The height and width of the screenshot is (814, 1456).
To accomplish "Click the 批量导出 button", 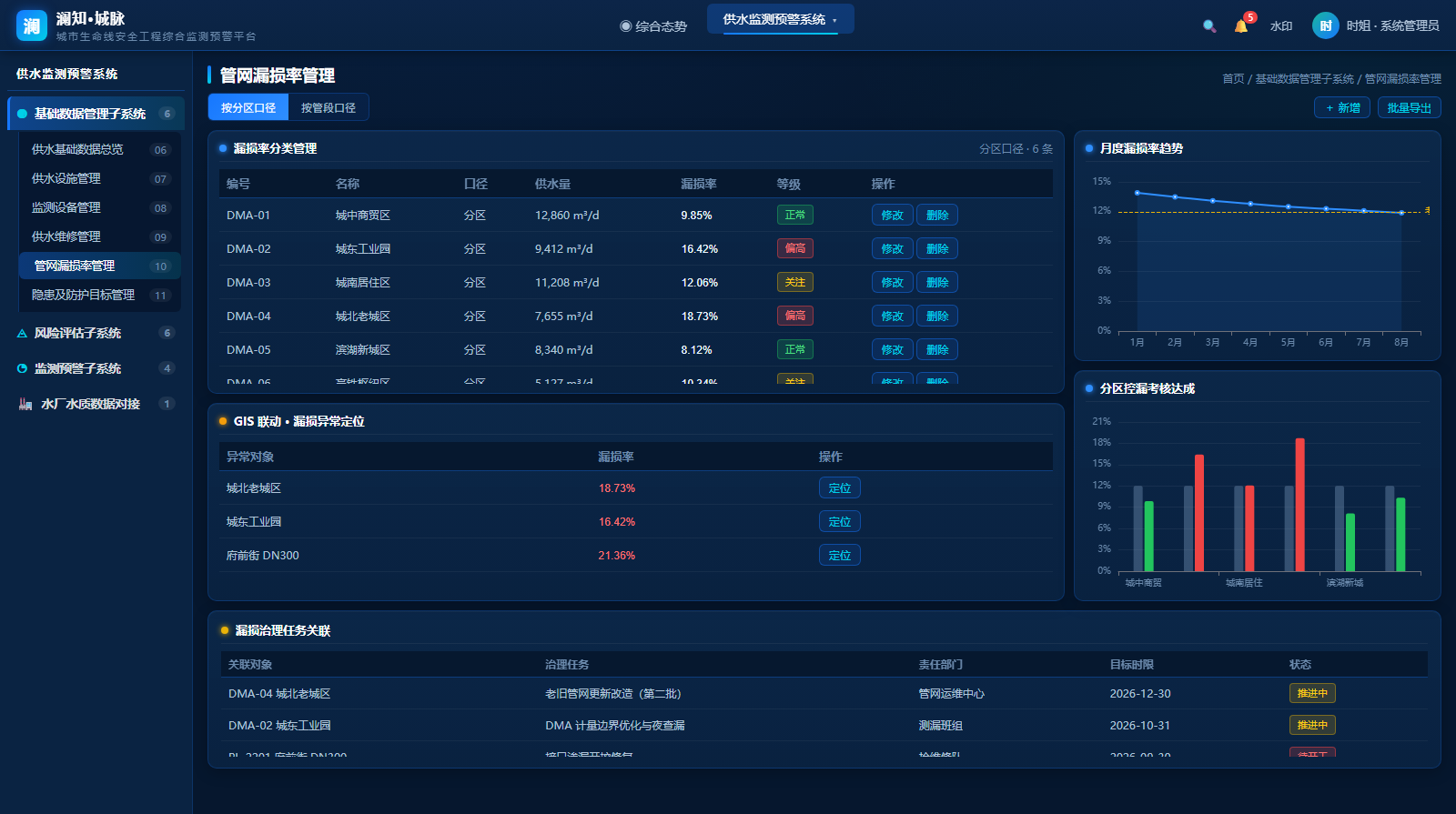I will point(1409,107).
